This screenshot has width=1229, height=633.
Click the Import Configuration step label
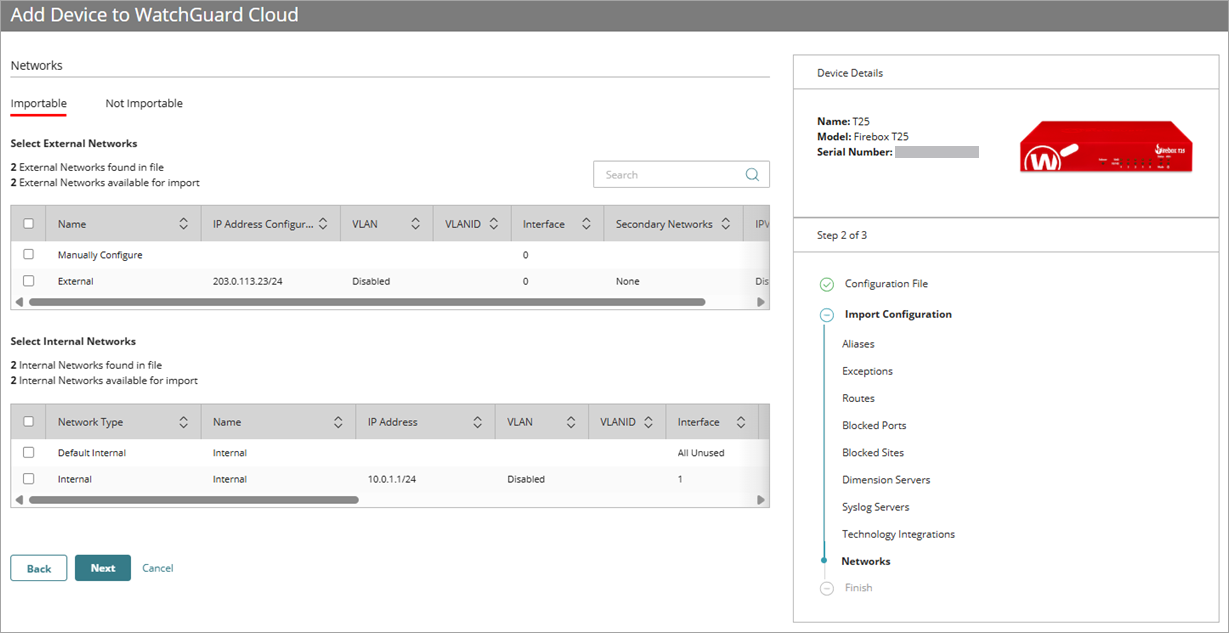(x=898, y=314)
